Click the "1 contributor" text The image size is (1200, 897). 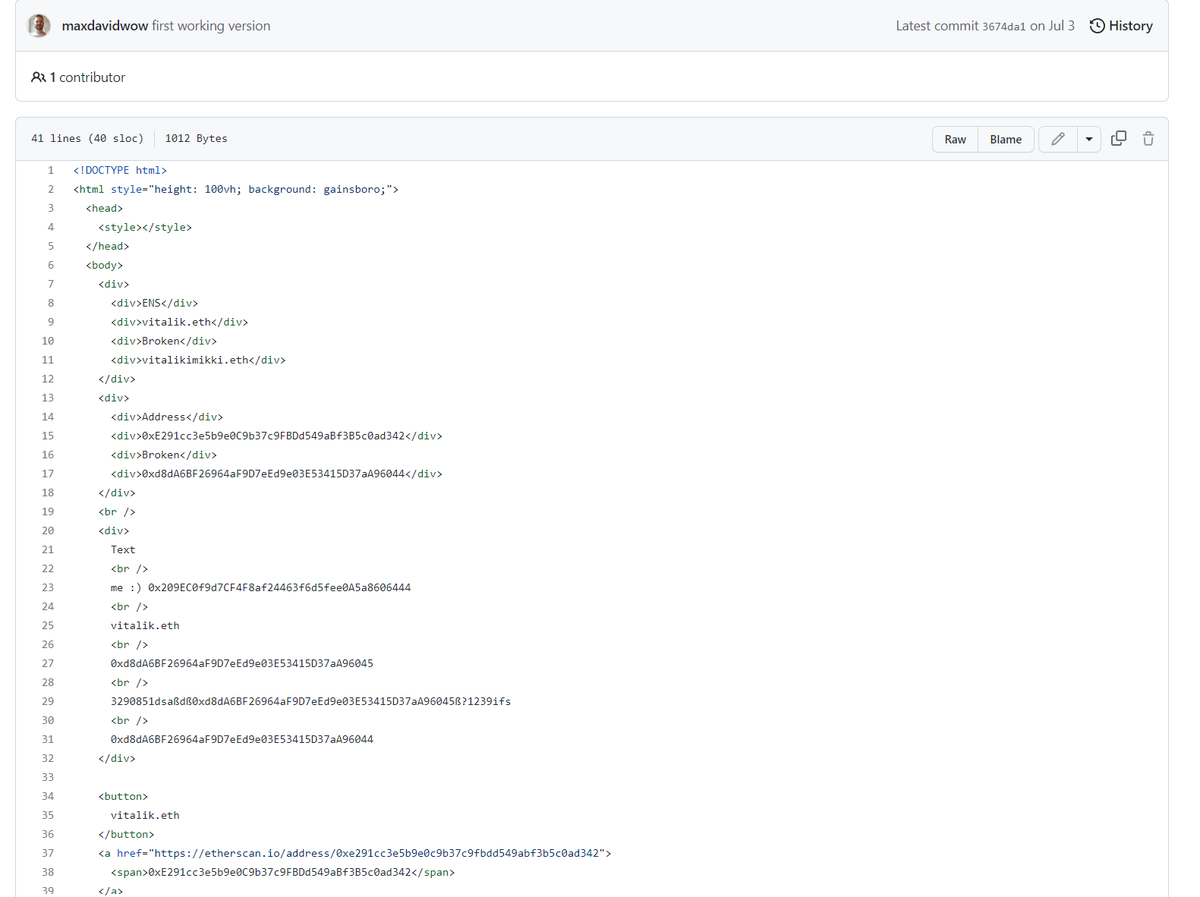pos(87,77)
